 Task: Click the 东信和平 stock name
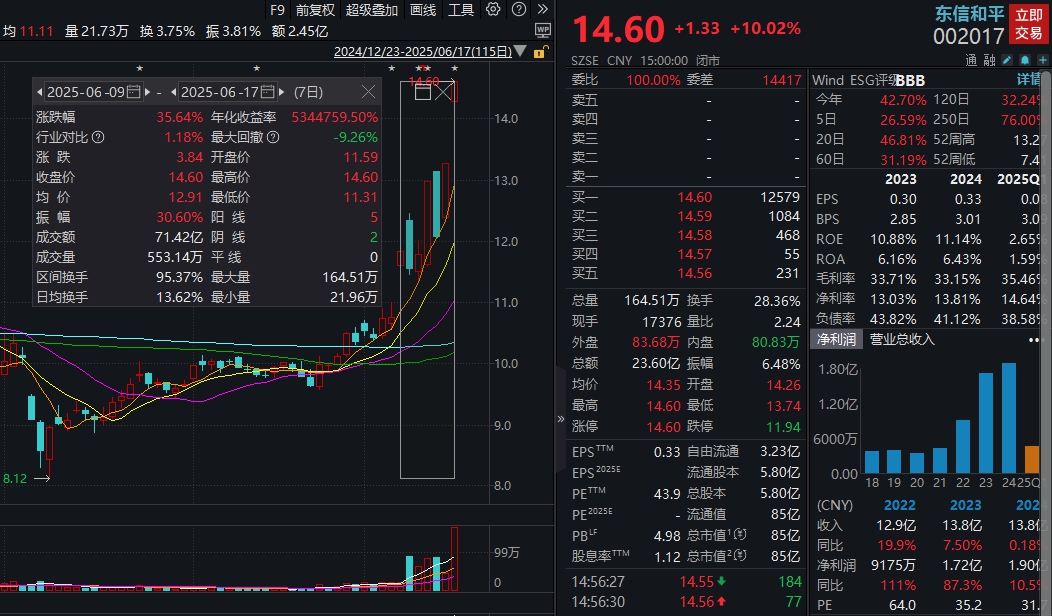pos(969,13)
